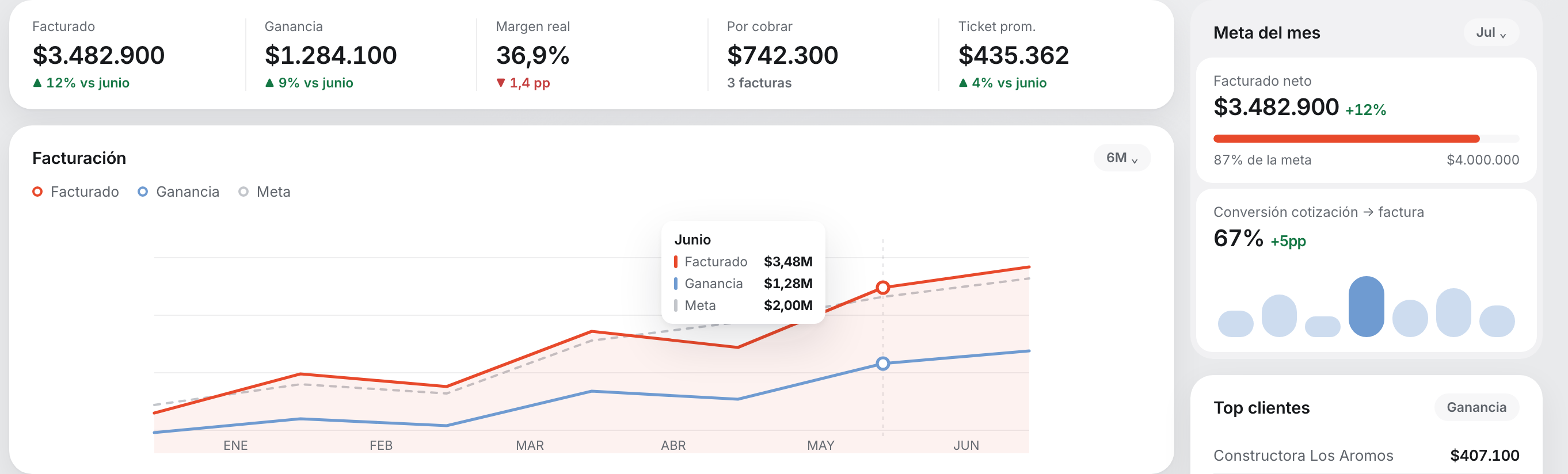
Task: Select the first conversion bar on the left
Action: 1235,324
